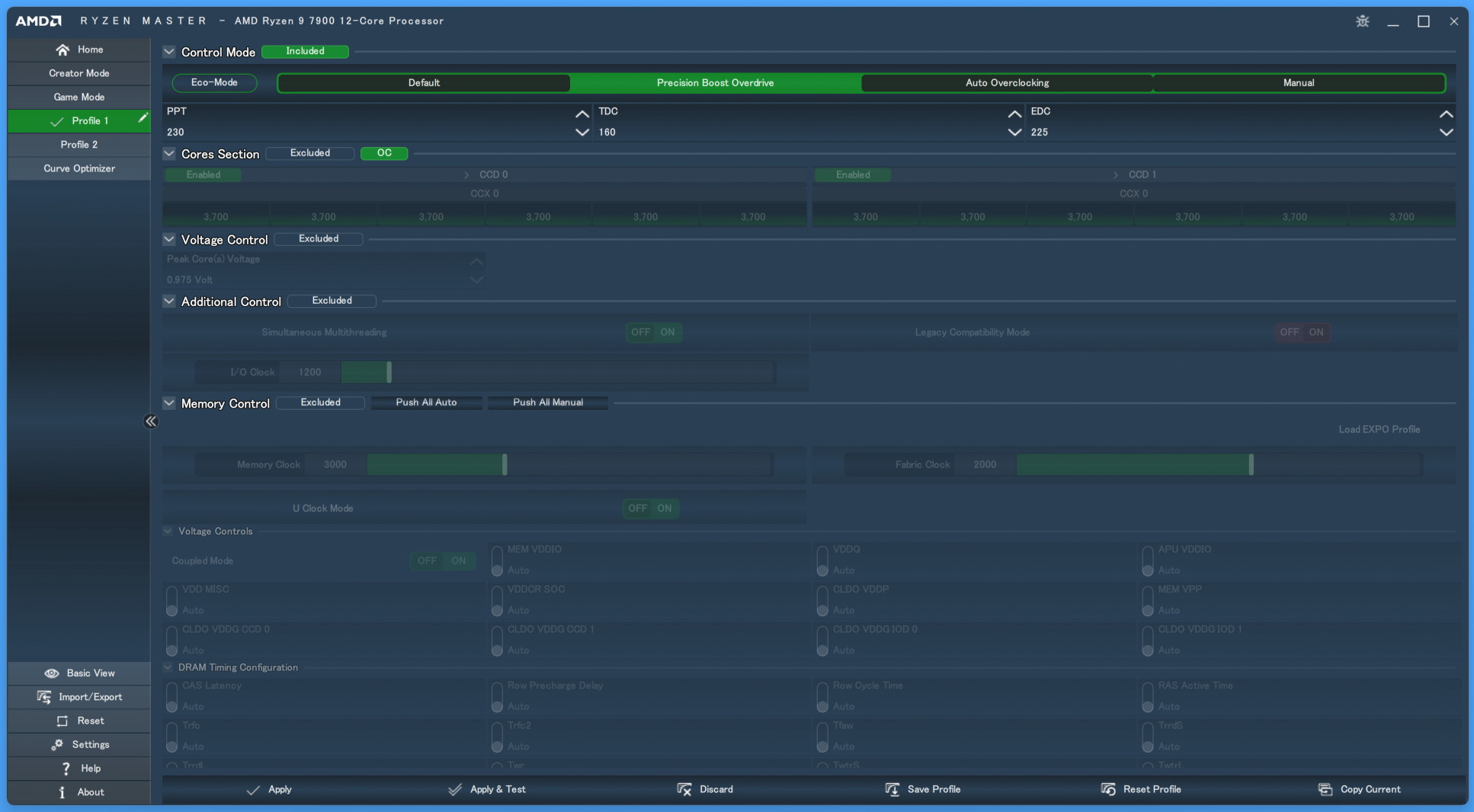1474x812 pixels.
Task: Select Precision Boost Overdrive mode
Action: coord(715,83)
